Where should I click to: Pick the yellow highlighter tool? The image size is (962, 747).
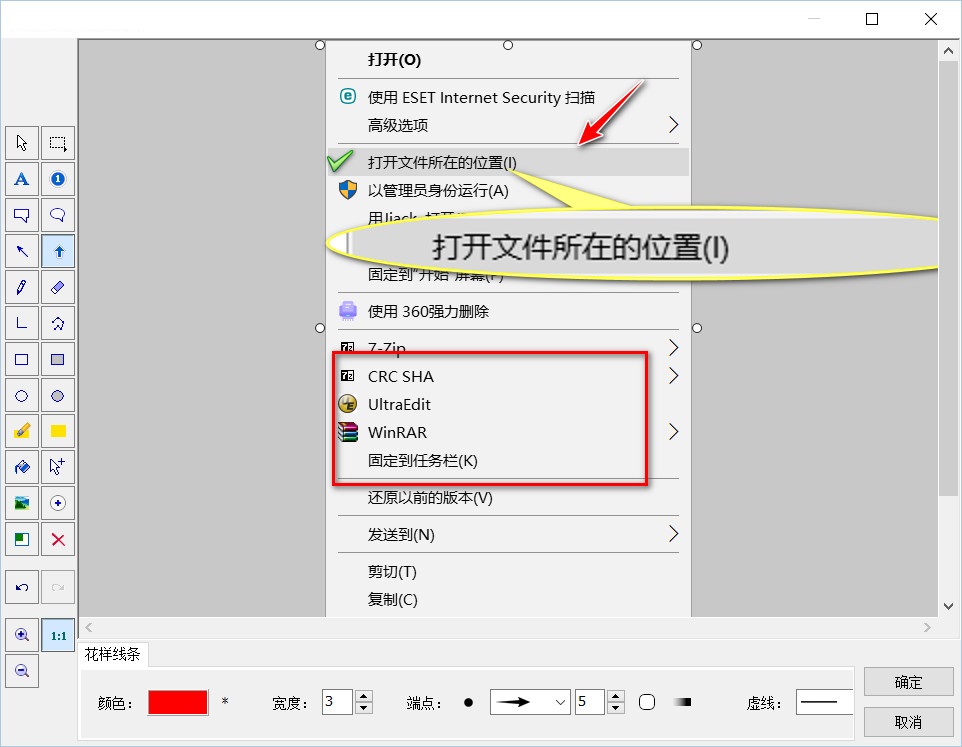pyautogui.click(x=22, y=431)
